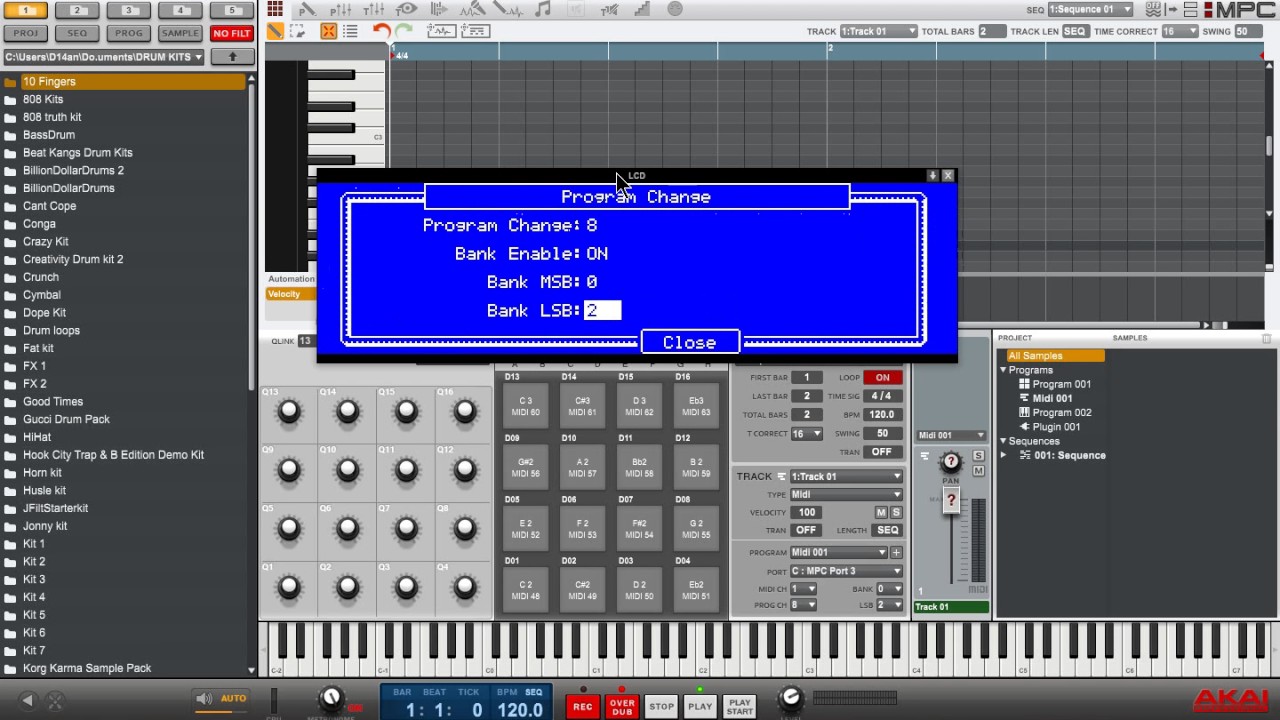Image resolution: width=1280 pixels, height=720 pixels.
Task: Open the PORT C : MPC Port 3 dropdown
Action: click(846, 571)
